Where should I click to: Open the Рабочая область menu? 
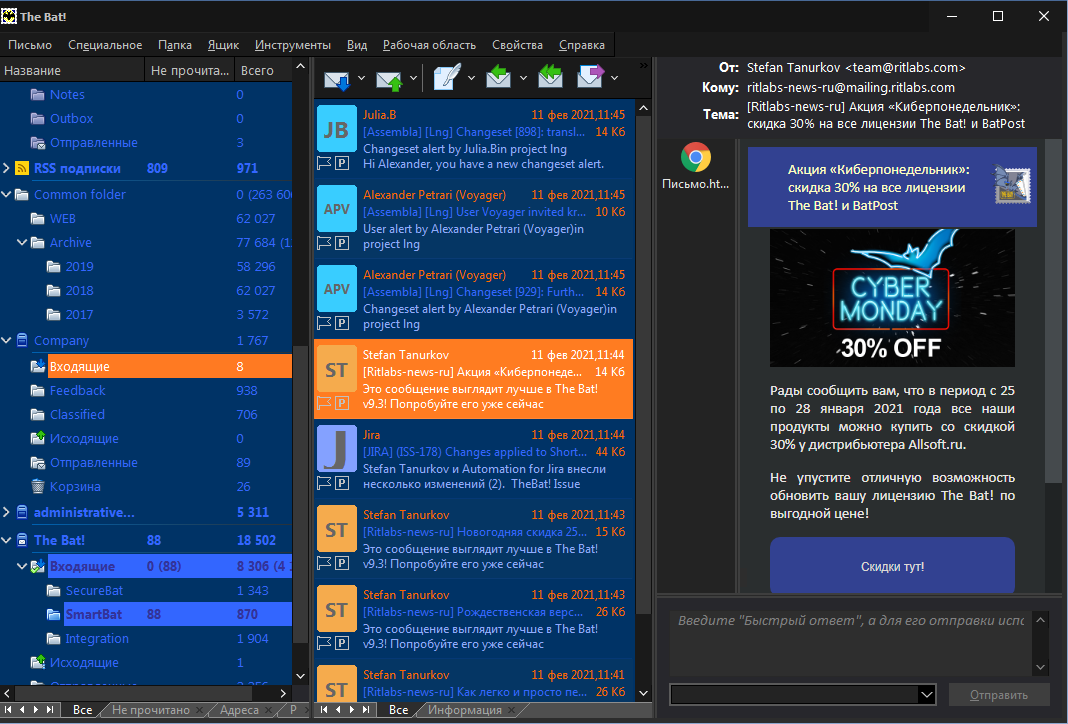pos(429,45)
